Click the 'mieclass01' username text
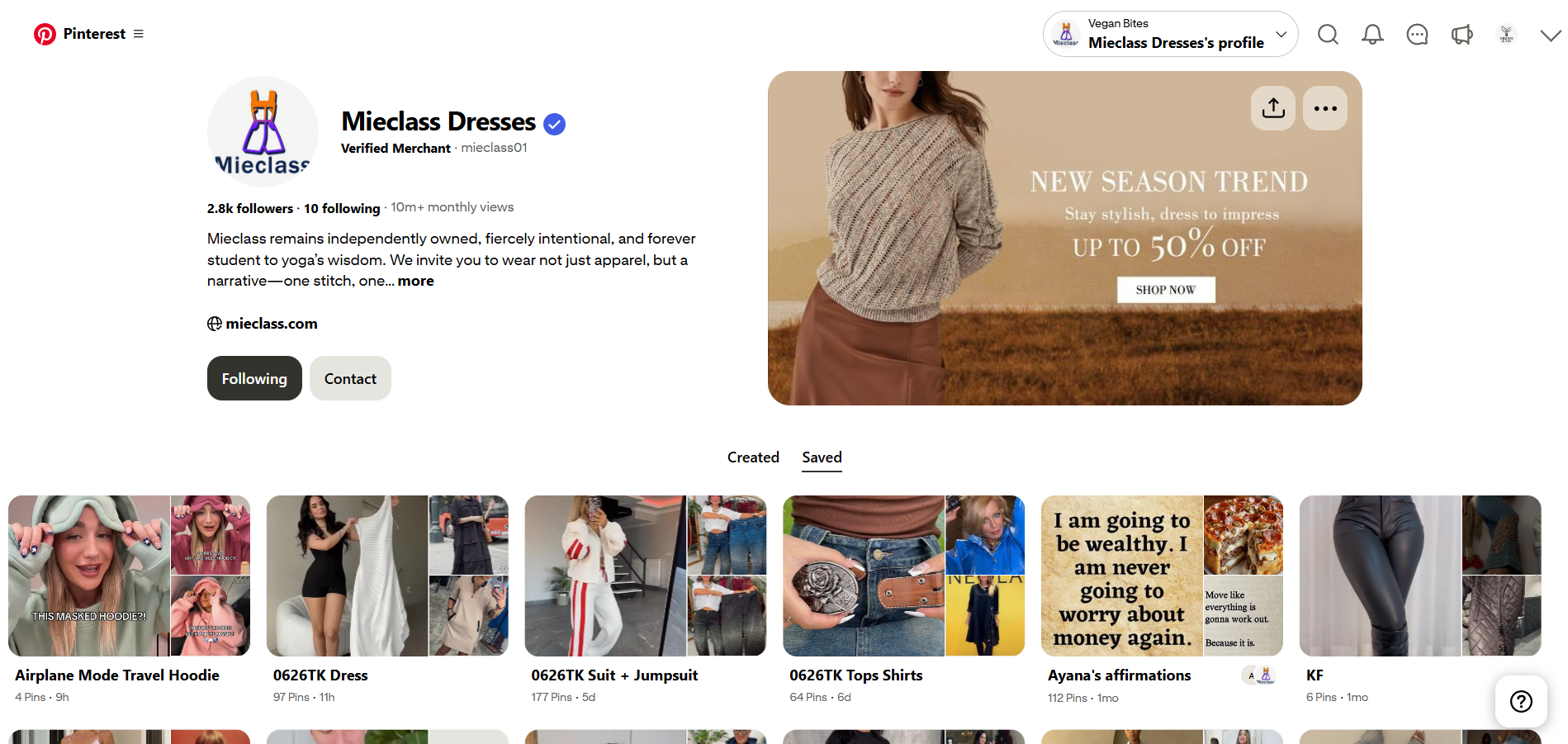1568x744 pixels. click(x=494, y=148)
